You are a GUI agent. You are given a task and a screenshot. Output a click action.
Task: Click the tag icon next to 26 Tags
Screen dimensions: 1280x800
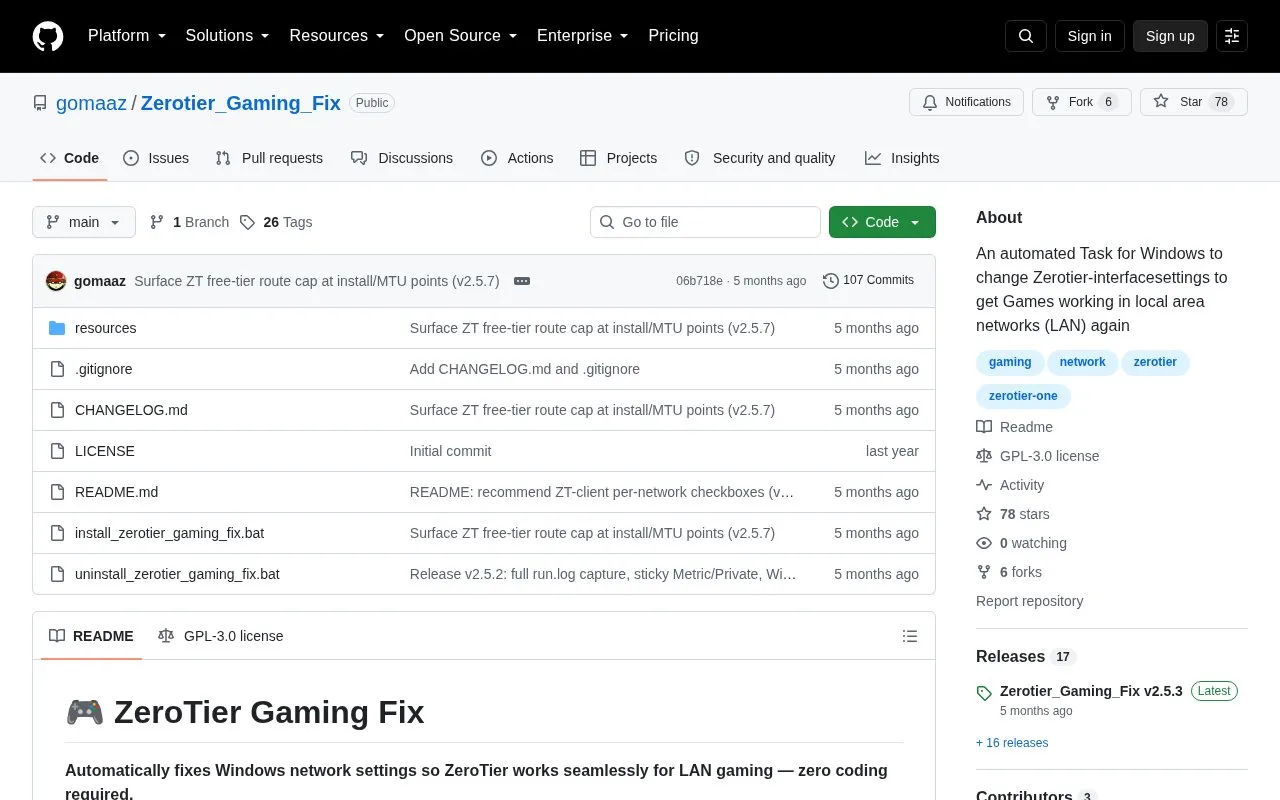248,222
